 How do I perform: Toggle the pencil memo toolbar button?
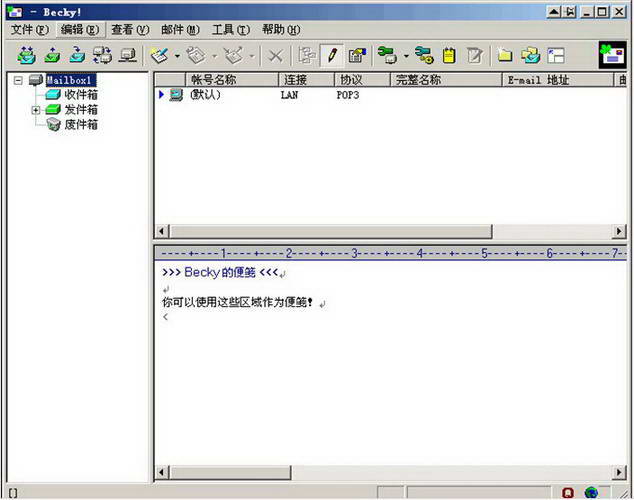(332, 55)
